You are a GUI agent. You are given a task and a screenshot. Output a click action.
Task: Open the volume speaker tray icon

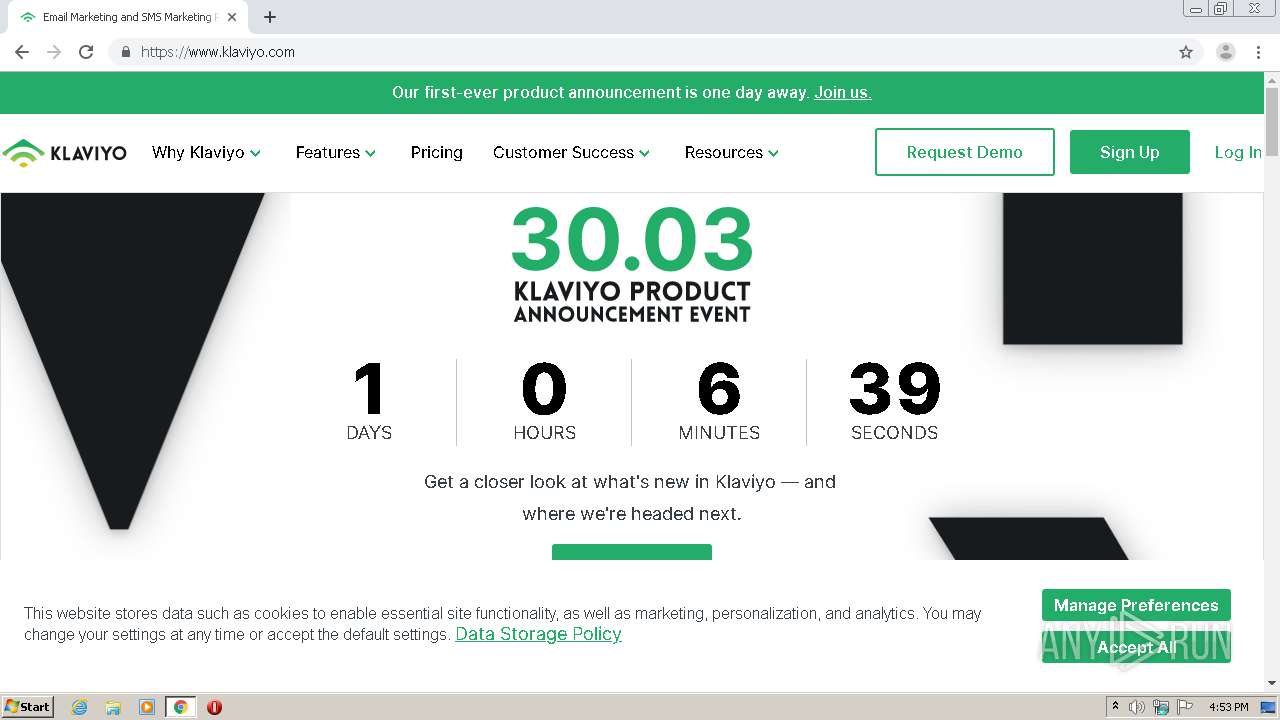[x=1137, y=707]
